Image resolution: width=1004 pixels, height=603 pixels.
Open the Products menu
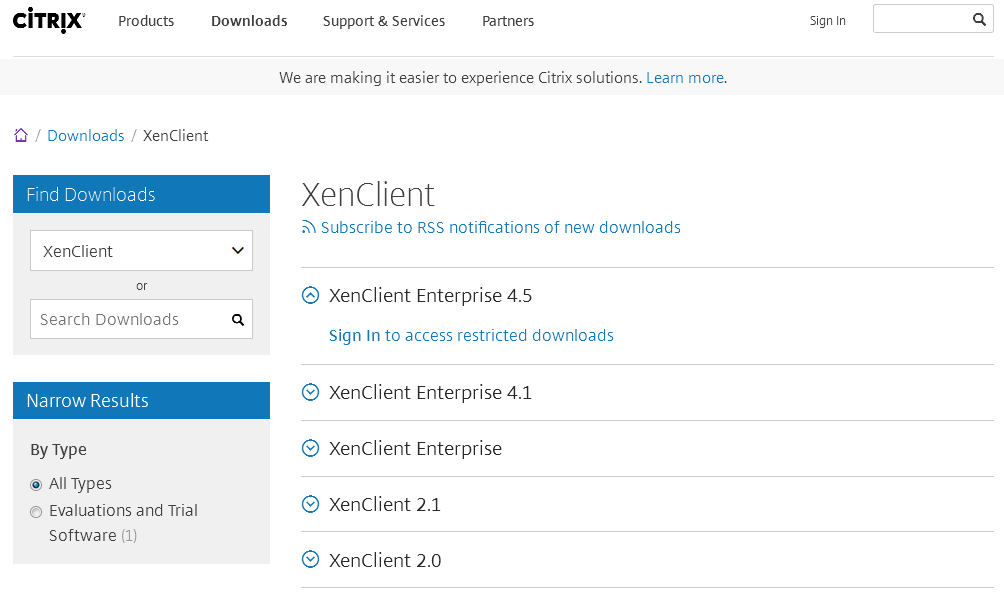(x=146, y=20)
